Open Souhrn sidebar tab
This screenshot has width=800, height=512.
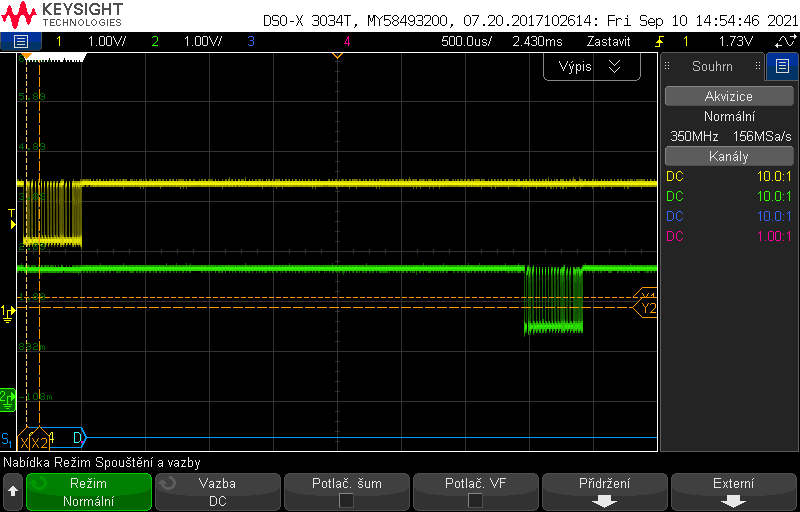click(712, 66)
